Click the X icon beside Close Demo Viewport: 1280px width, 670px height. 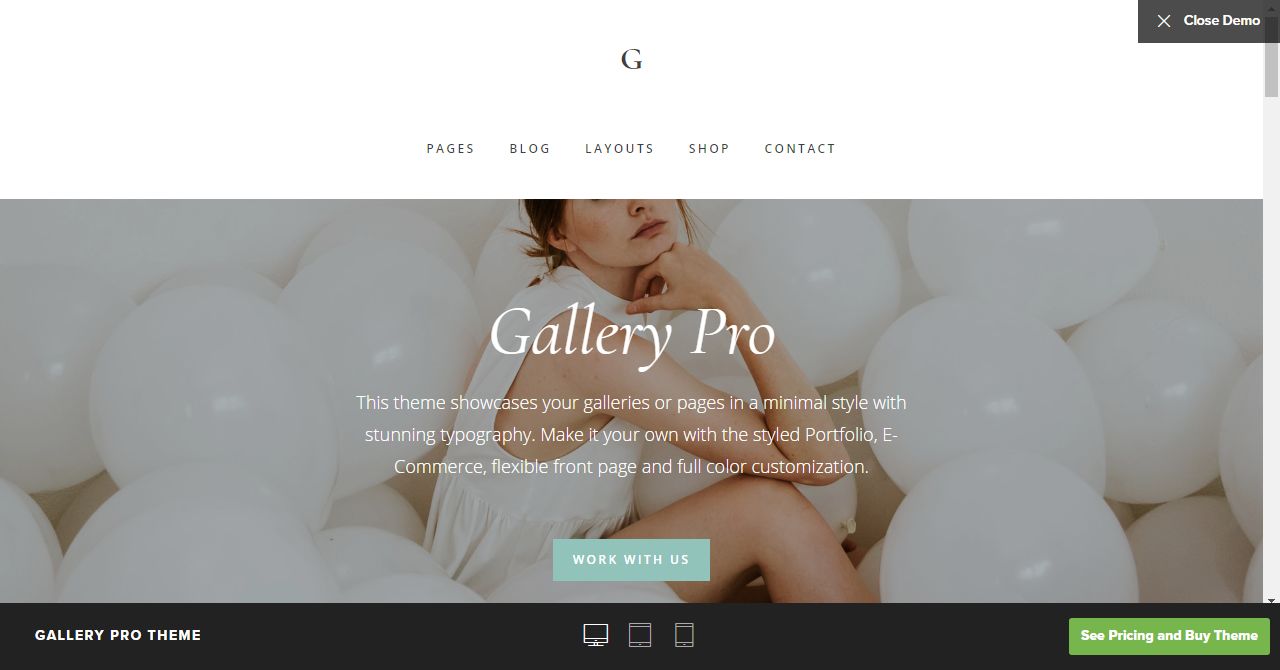[1164, 21]
